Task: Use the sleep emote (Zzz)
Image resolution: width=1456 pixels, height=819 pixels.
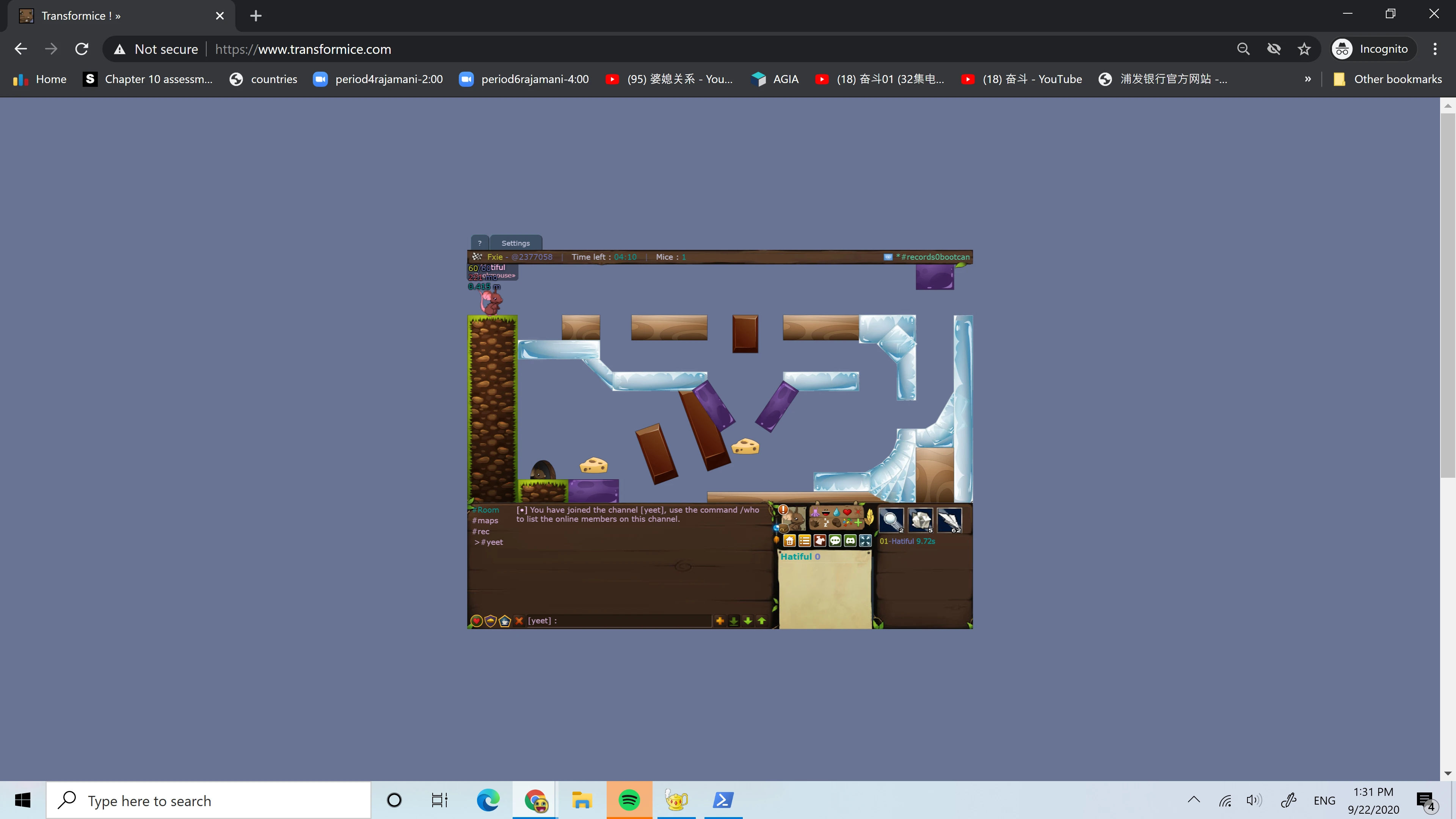Action: pos(826,523)
